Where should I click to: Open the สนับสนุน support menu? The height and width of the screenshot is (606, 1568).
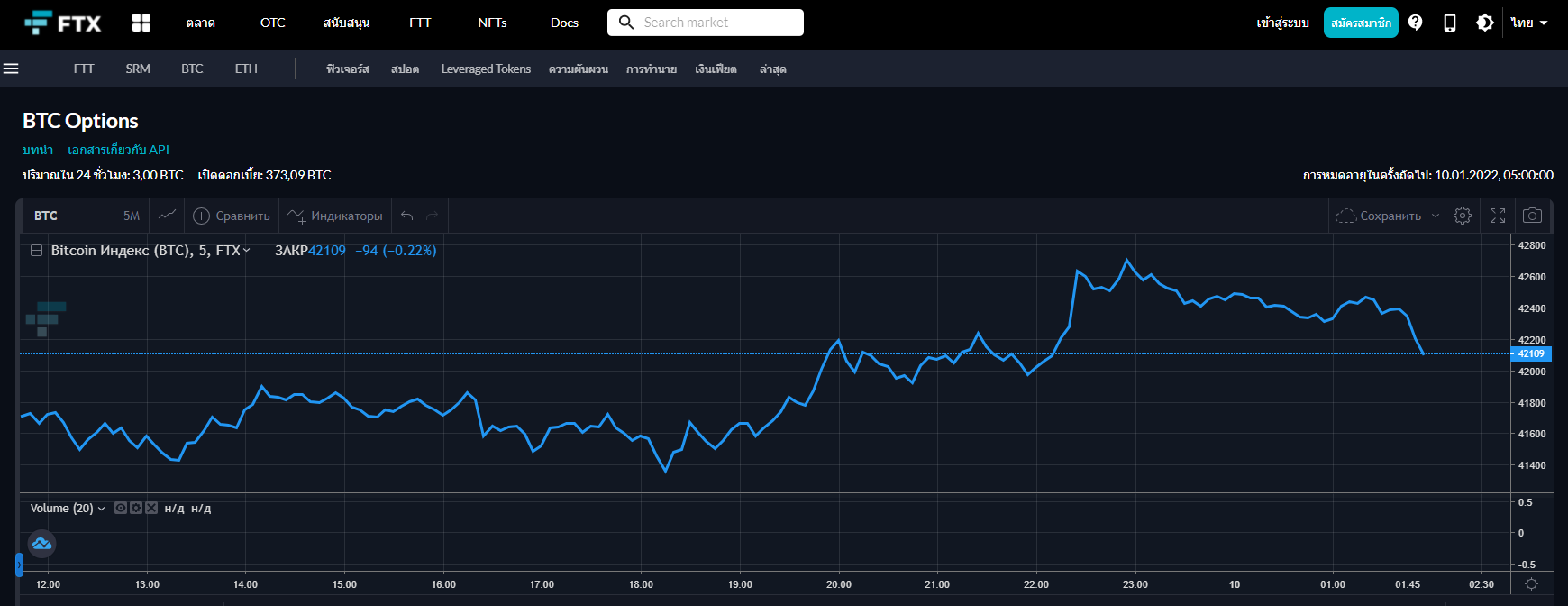(347, 23)
